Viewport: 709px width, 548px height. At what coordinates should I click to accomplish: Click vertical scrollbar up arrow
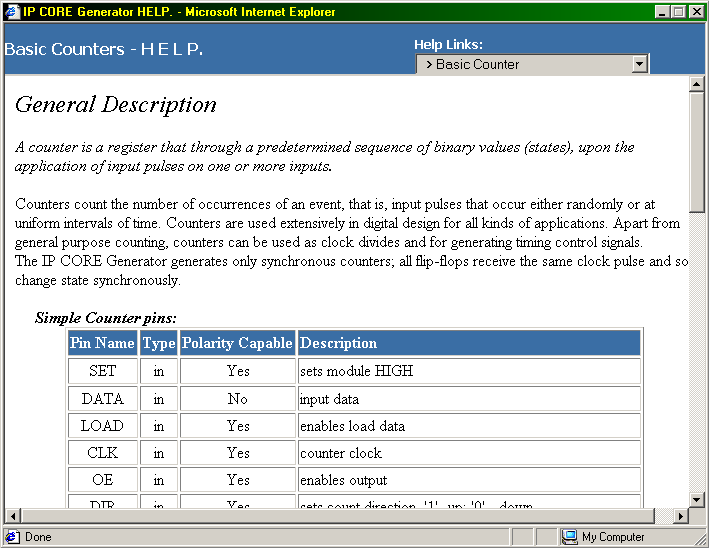point(696,84)
